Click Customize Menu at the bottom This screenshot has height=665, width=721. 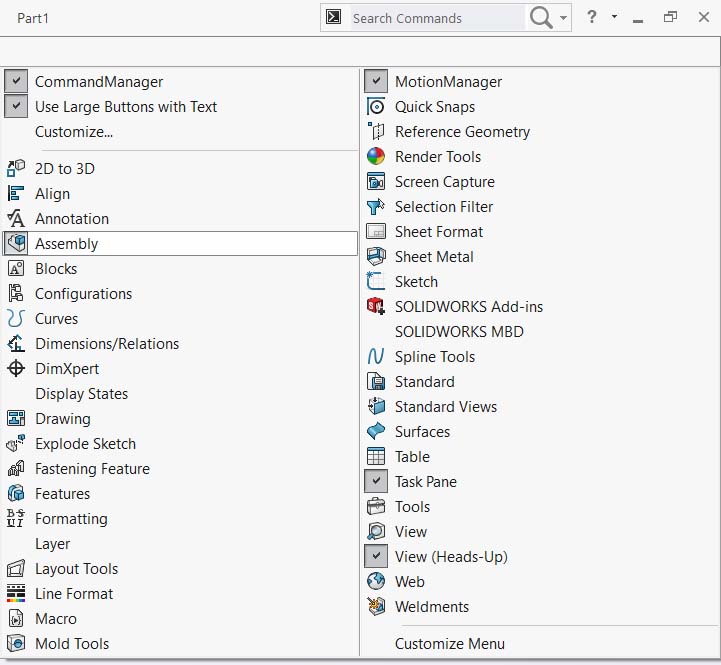[450, 644]
